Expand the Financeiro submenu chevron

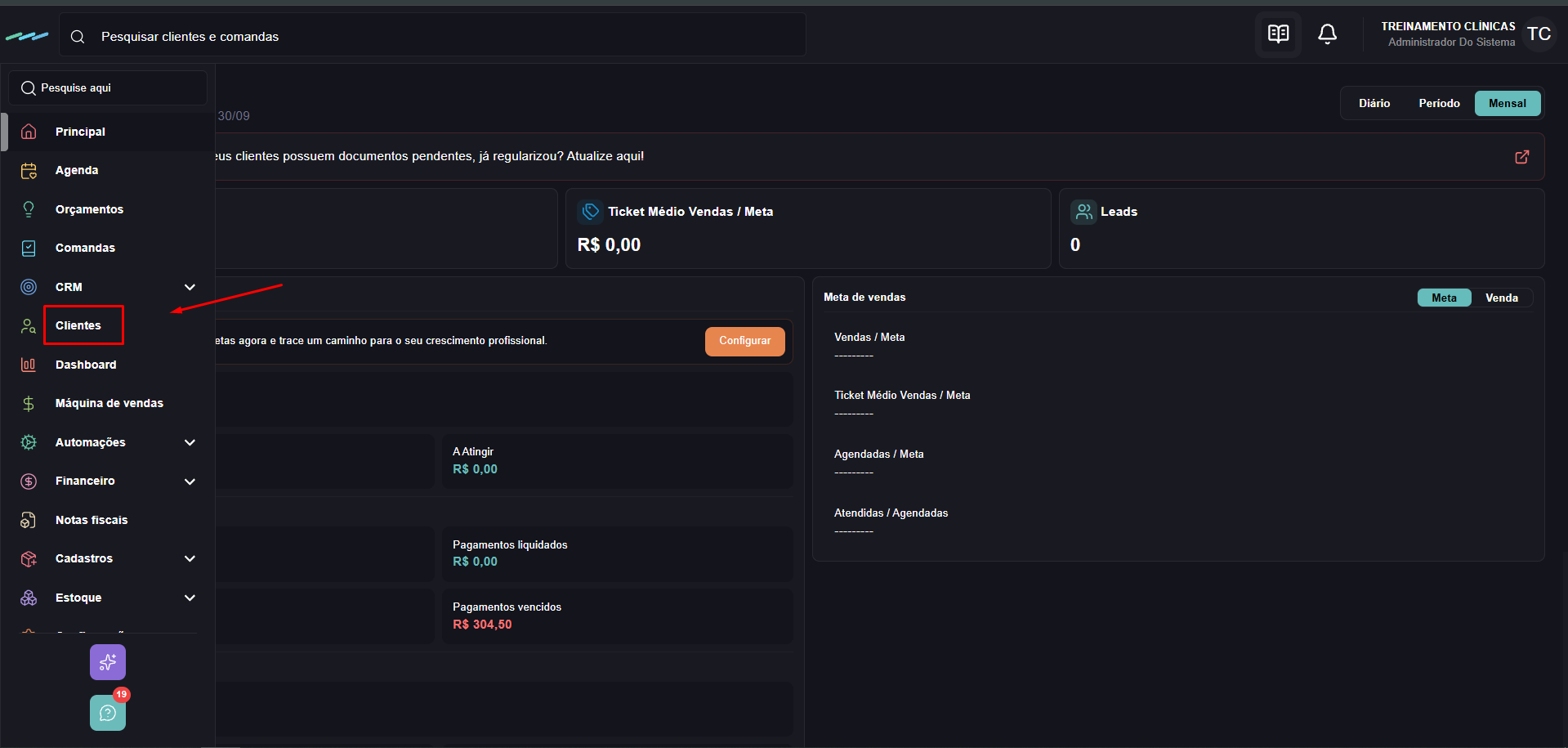click(x=190, y=481)
